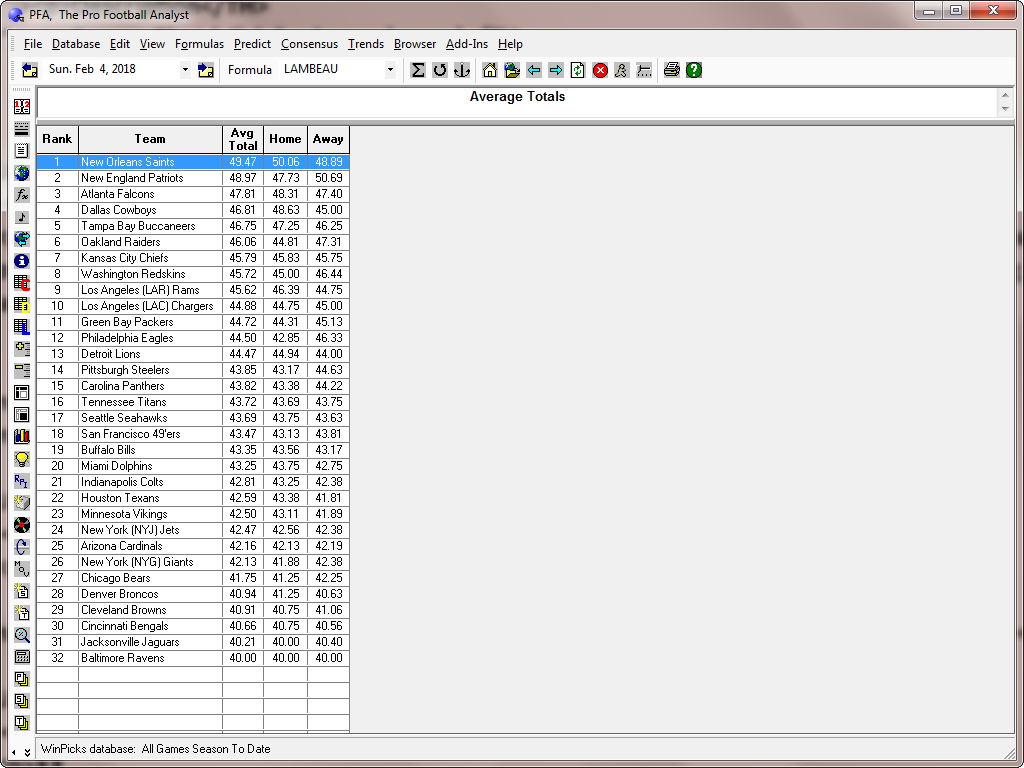This screenshot has height=768, width=1024.
Task: Click the Sigma summation toolbar icon
Action: pos(418,70)
